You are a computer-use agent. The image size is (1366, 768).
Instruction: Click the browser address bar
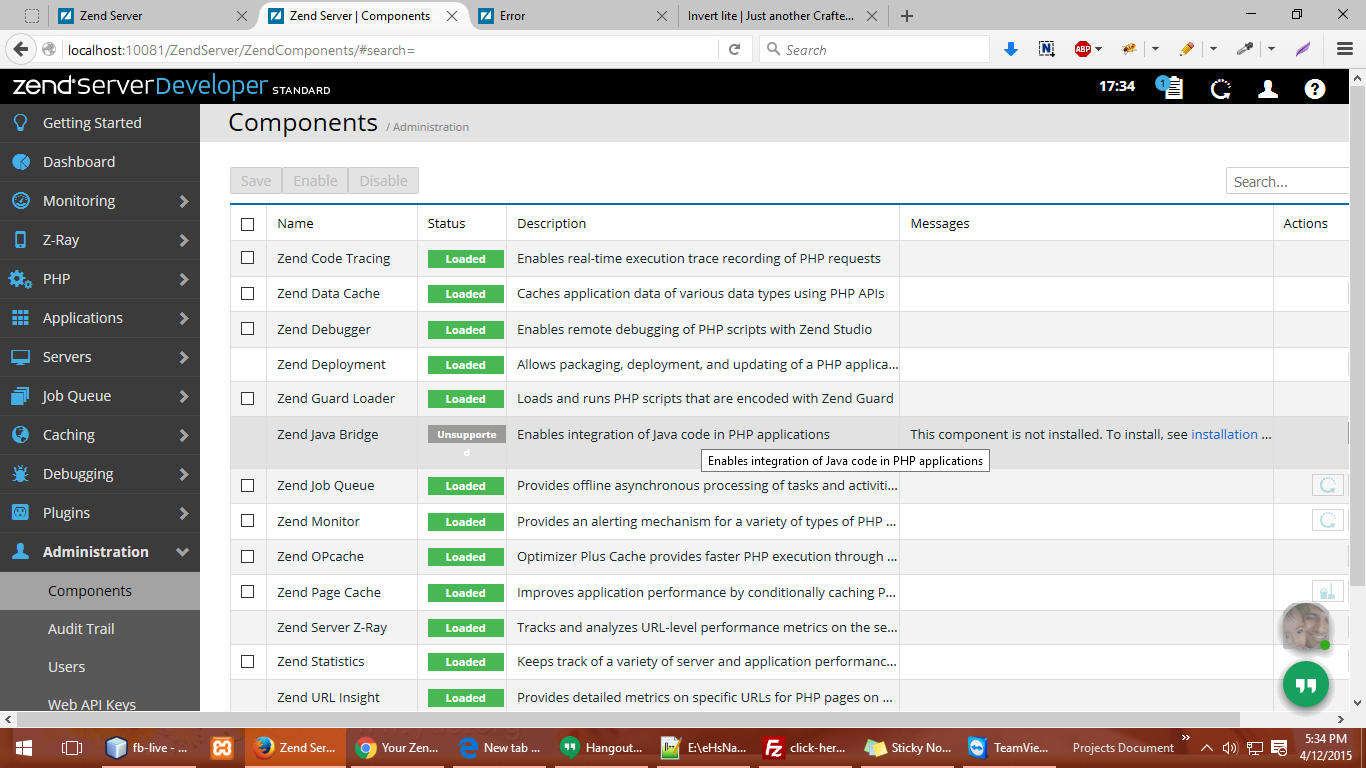click(x=392, y=49)
